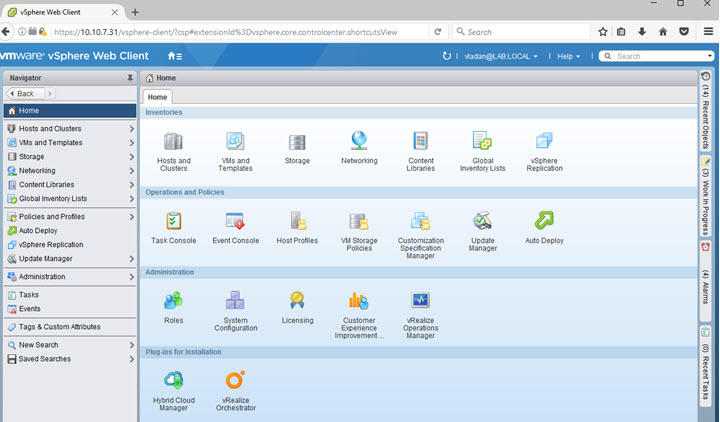Open the Auto Deploy icon in Operations

[x=544, y=221]
